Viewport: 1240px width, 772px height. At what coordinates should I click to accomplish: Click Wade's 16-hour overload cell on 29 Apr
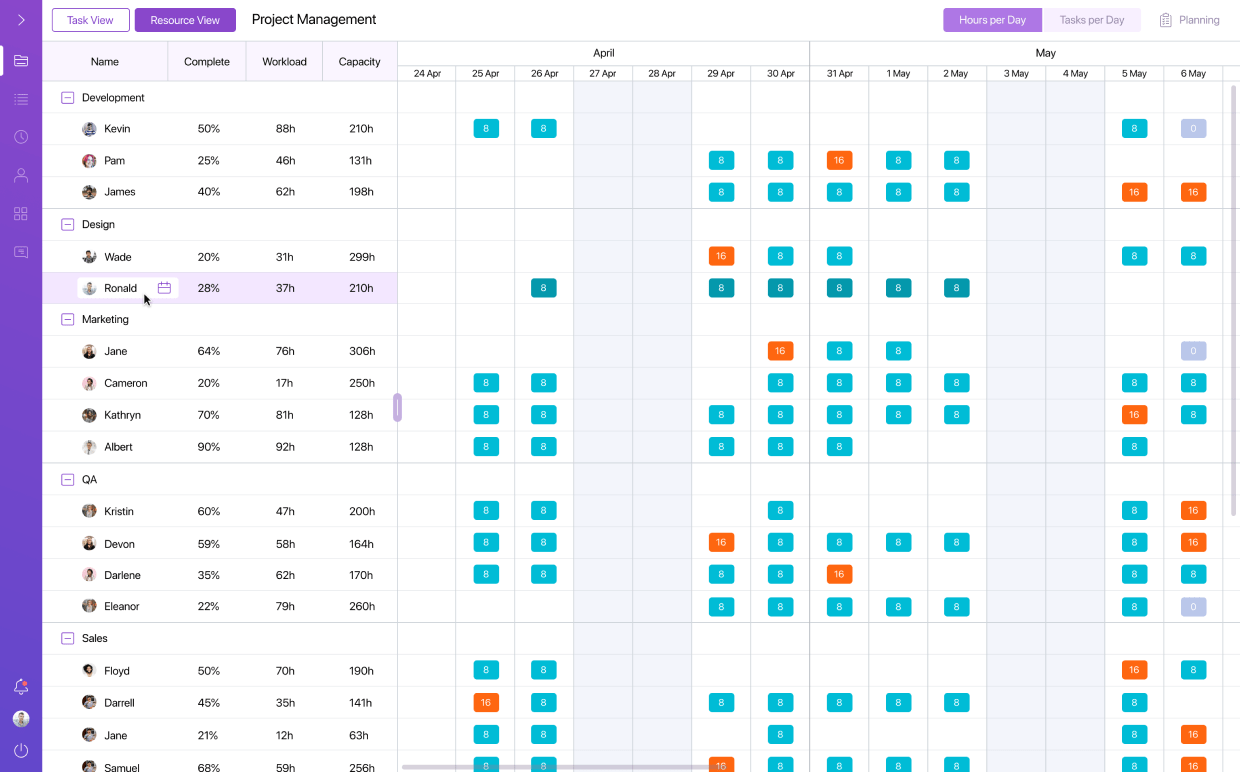coord(721,256)
